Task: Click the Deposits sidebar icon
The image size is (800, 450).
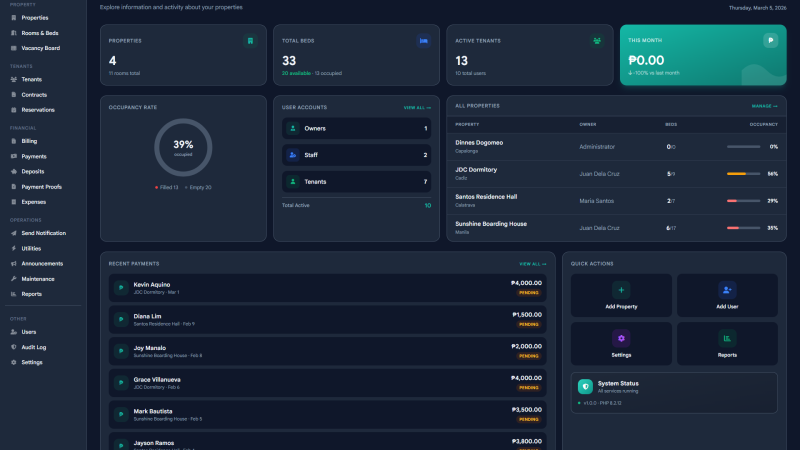Action: click(x=14, y=172)
